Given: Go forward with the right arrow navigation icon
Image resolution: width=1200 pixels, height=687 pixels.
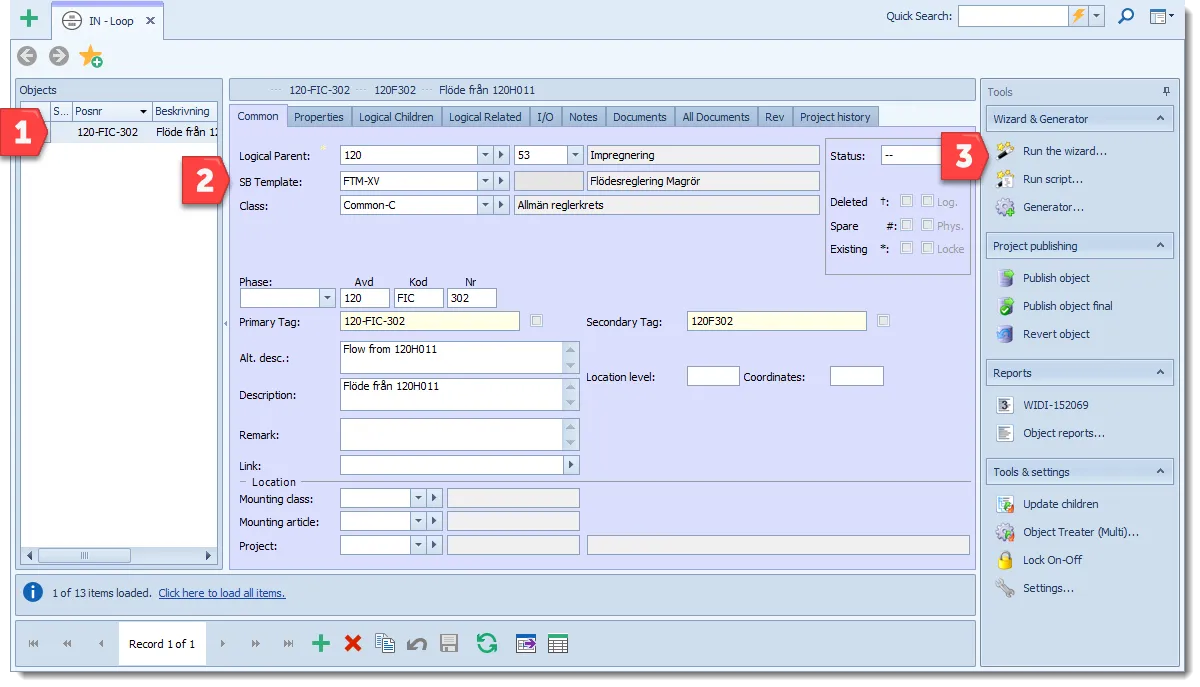Looking at the screenshot, I should point(59,56).
